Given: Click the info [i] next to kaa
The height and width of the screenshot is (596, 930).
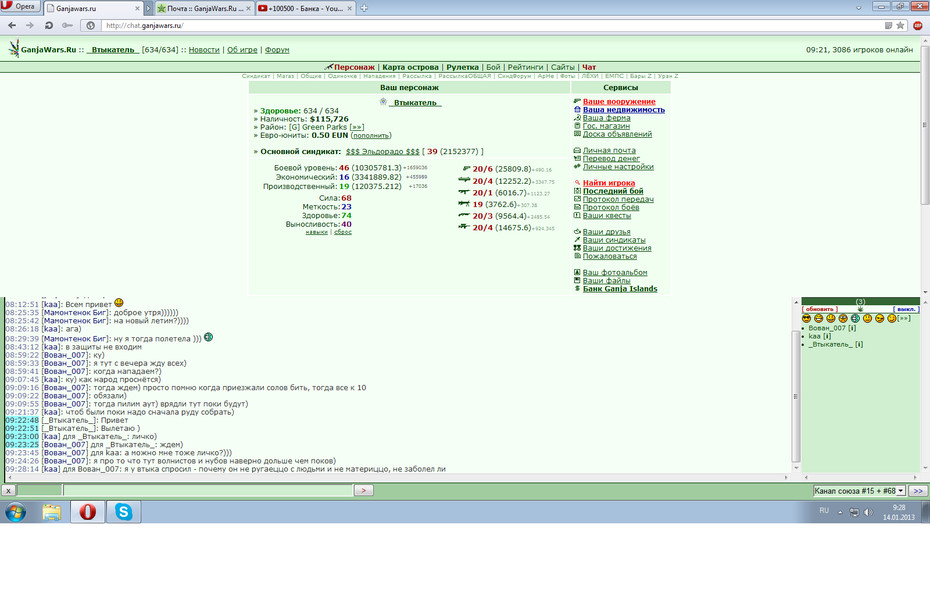Looking at the screenshot, I should pos(827,336).
